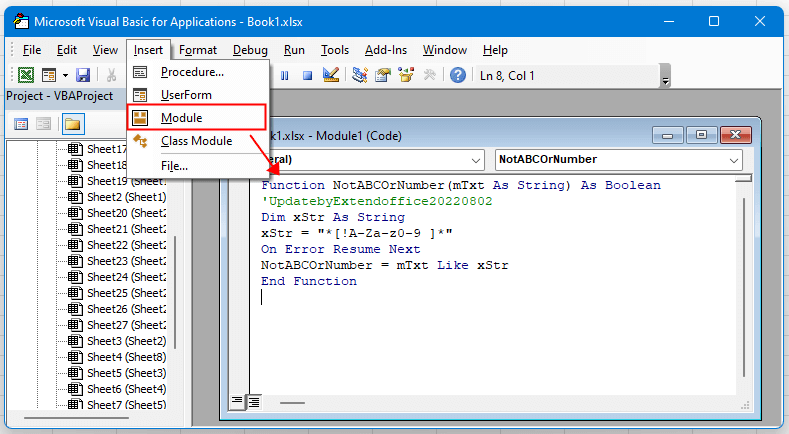Image resolution: width=789 pixels, height=434 pixels.
Task: Choose Class Module in Insert menu
Action: (196, 141)
